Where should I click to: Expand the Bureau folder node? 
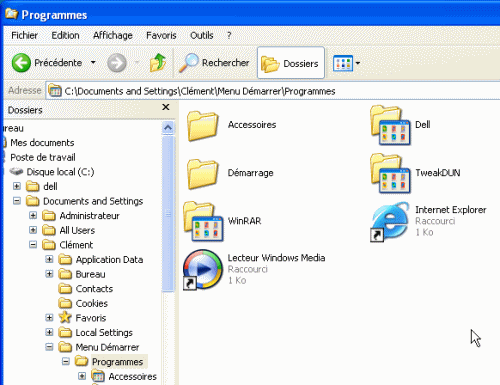pyautogui.click(x=49, y=274)
